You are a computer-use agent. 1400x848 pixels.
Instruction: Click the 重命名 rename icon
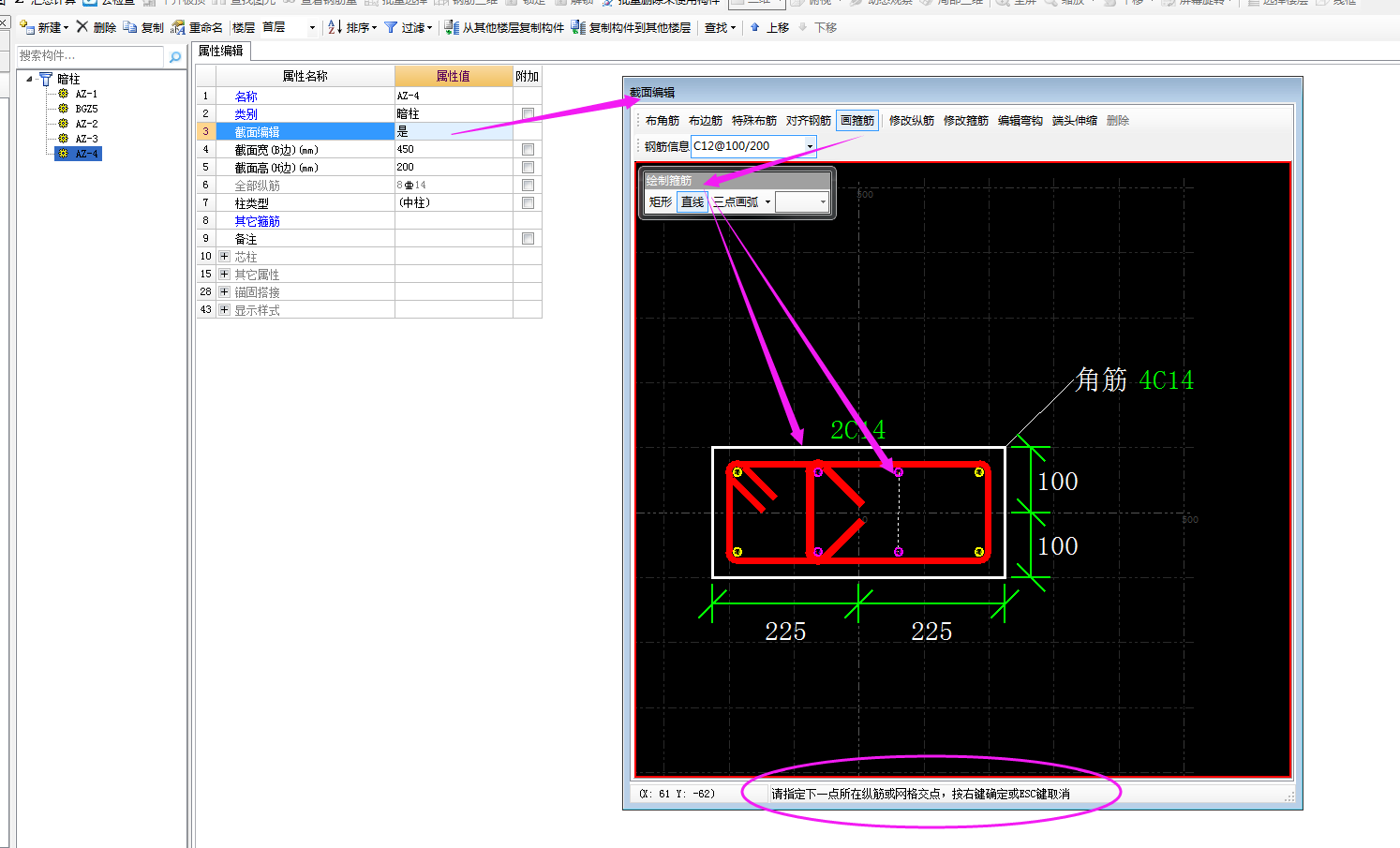(x=177, y=27)
